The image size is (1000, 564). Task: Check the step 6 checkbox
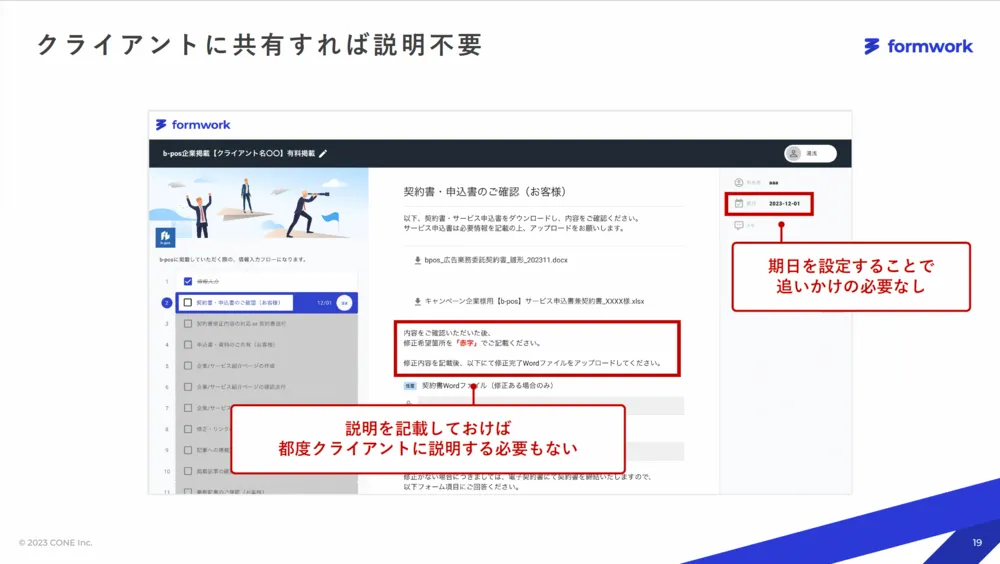[188, 387]
